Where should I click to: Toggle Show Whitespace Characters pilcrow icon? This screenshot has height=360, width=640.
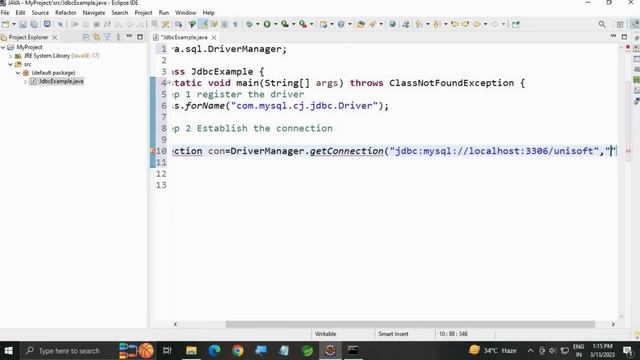pos(236,24)
